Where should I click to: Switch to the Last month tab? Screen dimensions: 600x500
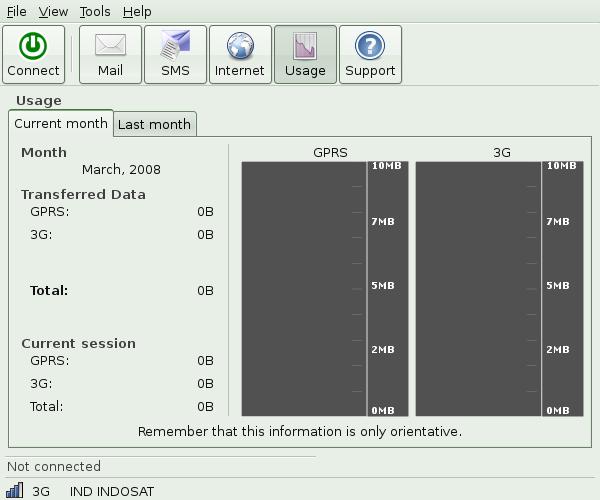pyautogui.click(x=154, y=125)
